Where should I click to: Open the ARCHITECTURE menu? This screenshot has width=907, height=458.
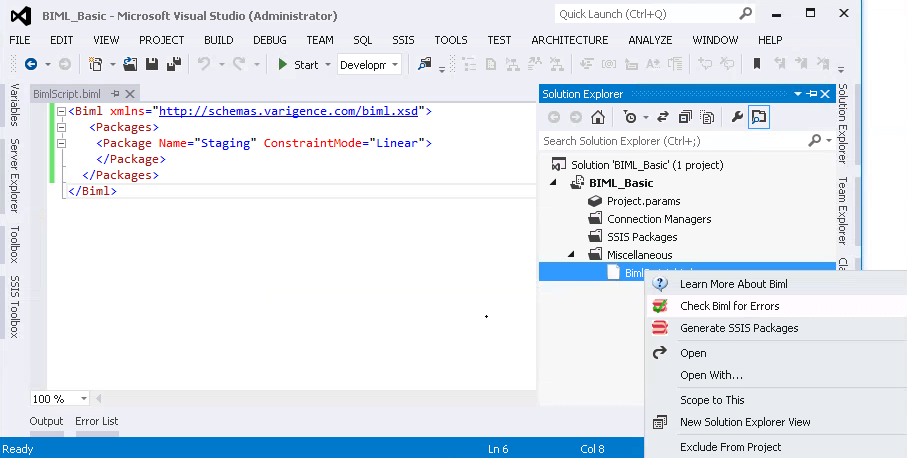[570, 40]
